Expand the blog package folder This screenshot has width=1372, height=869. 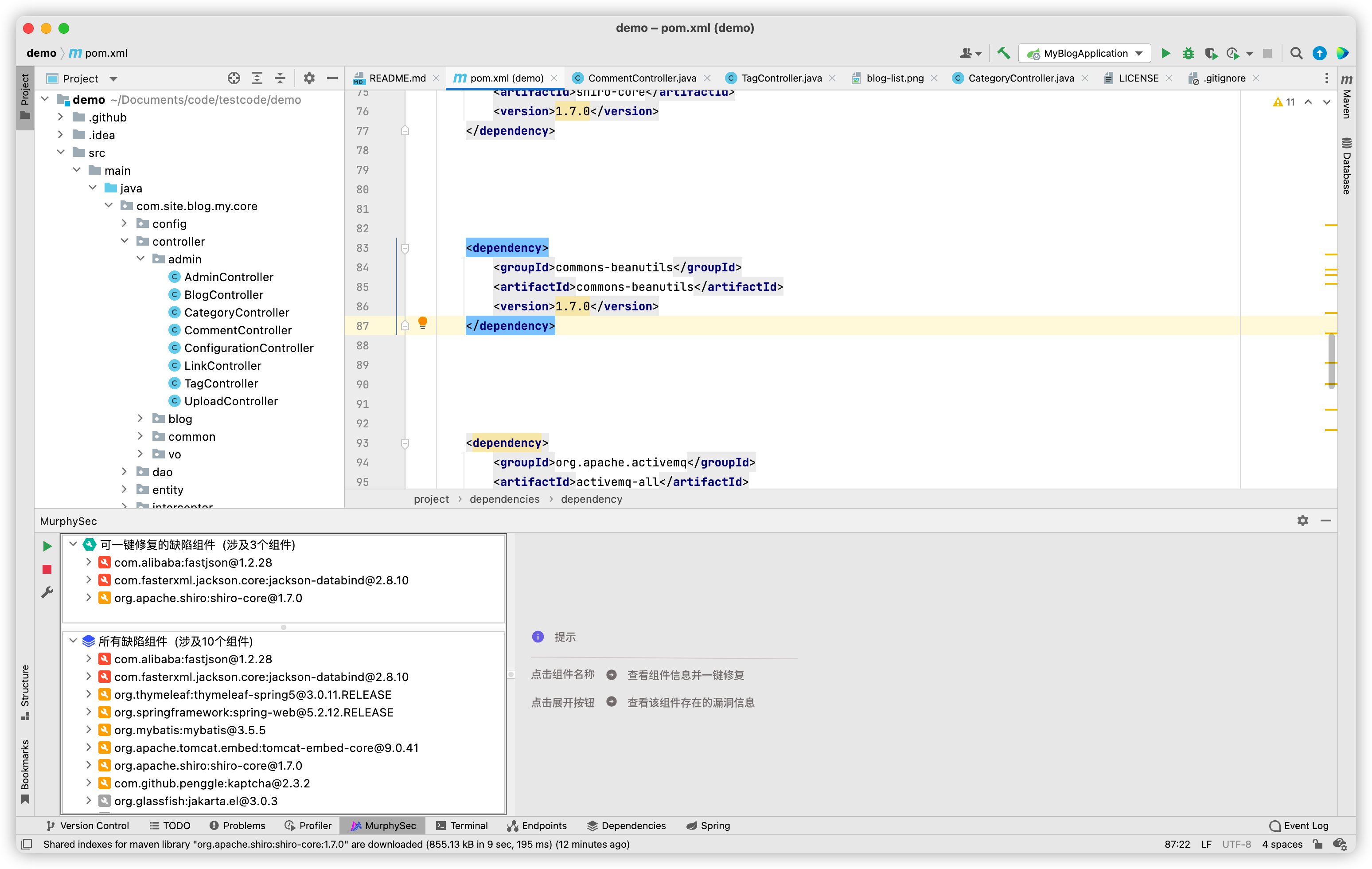(140, 419)
